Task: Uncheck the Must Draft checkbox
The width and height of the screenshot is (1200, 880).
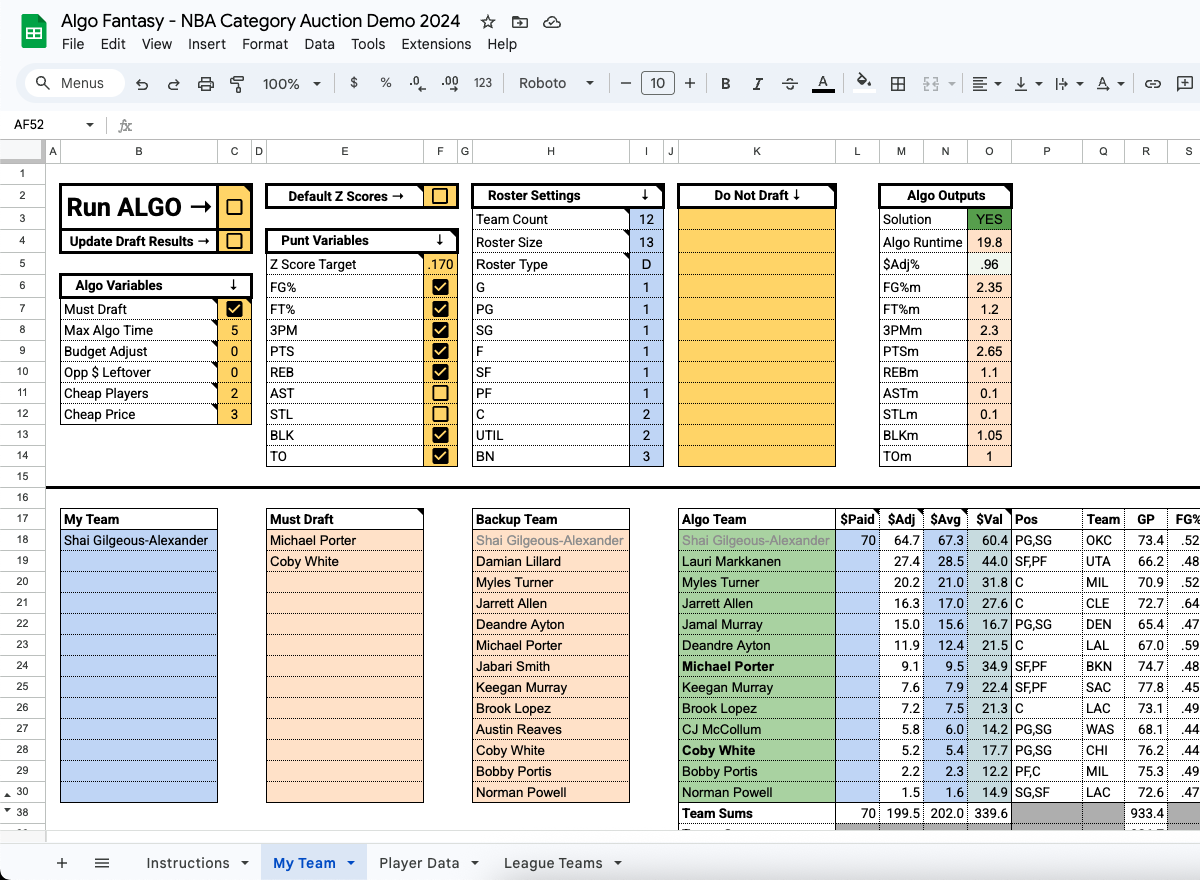Action: click(x=234, y=310)
